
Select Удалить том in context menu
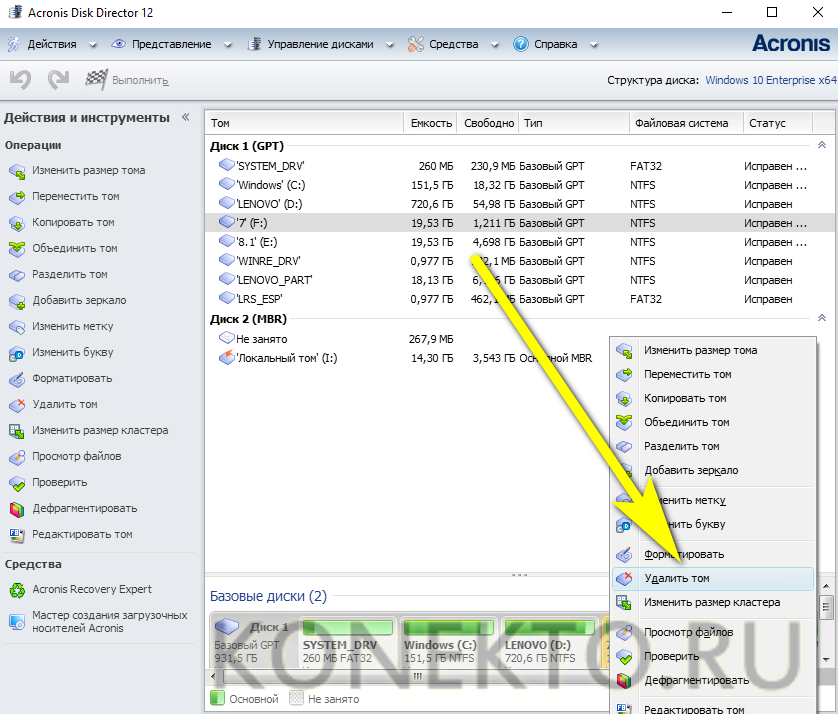(x=677, y=579)
